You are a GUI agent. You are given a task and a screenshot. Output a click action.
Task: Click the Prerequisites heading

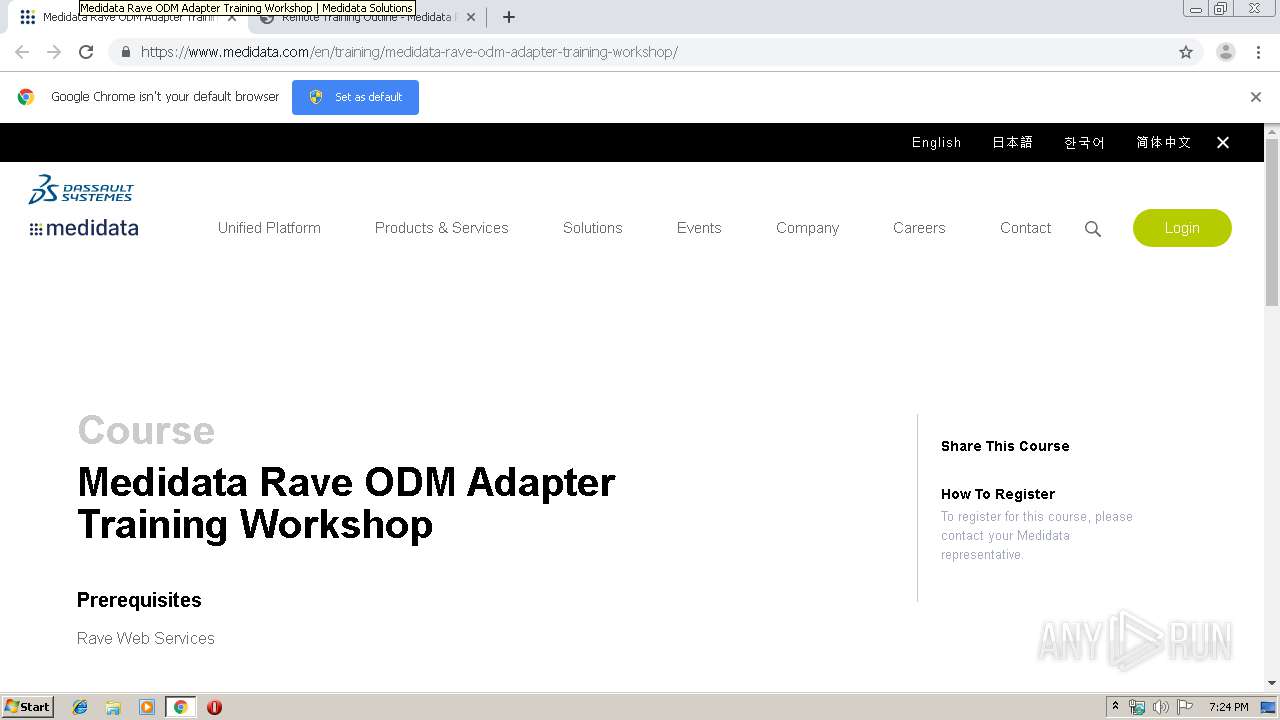tap(139, 600)
